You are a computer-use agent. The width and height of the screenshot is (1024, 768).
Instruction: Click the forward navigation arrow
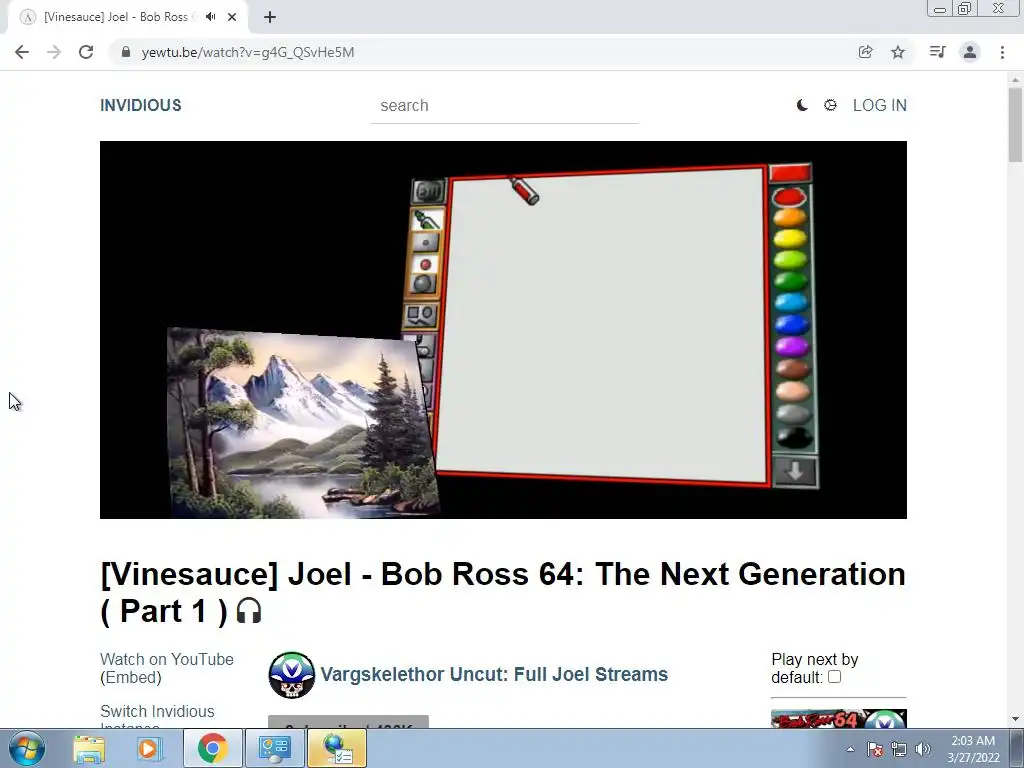(54, 52)
